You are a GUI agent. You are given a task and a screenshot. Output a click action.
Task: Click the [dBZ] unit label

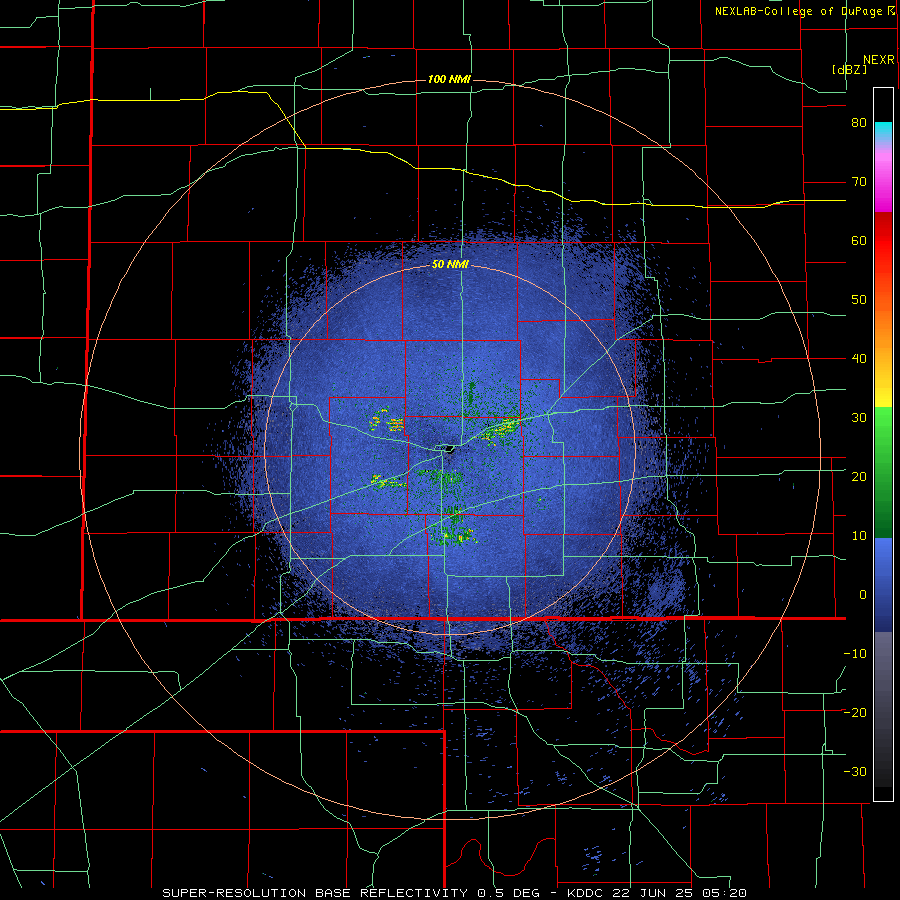tap(849, 69)
